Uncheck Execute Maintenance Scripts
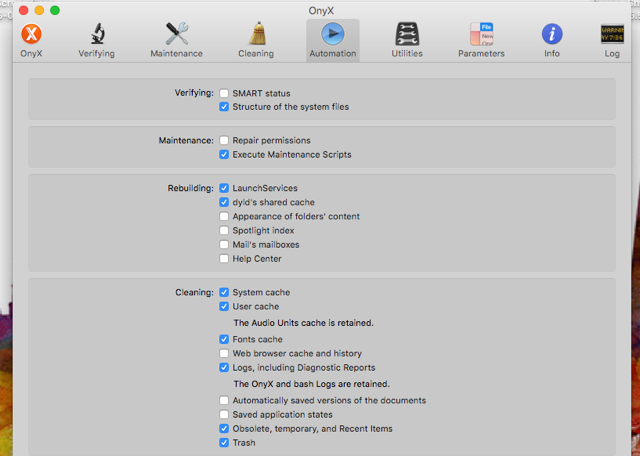Screen dimensions: 640x456 (224, 154)
